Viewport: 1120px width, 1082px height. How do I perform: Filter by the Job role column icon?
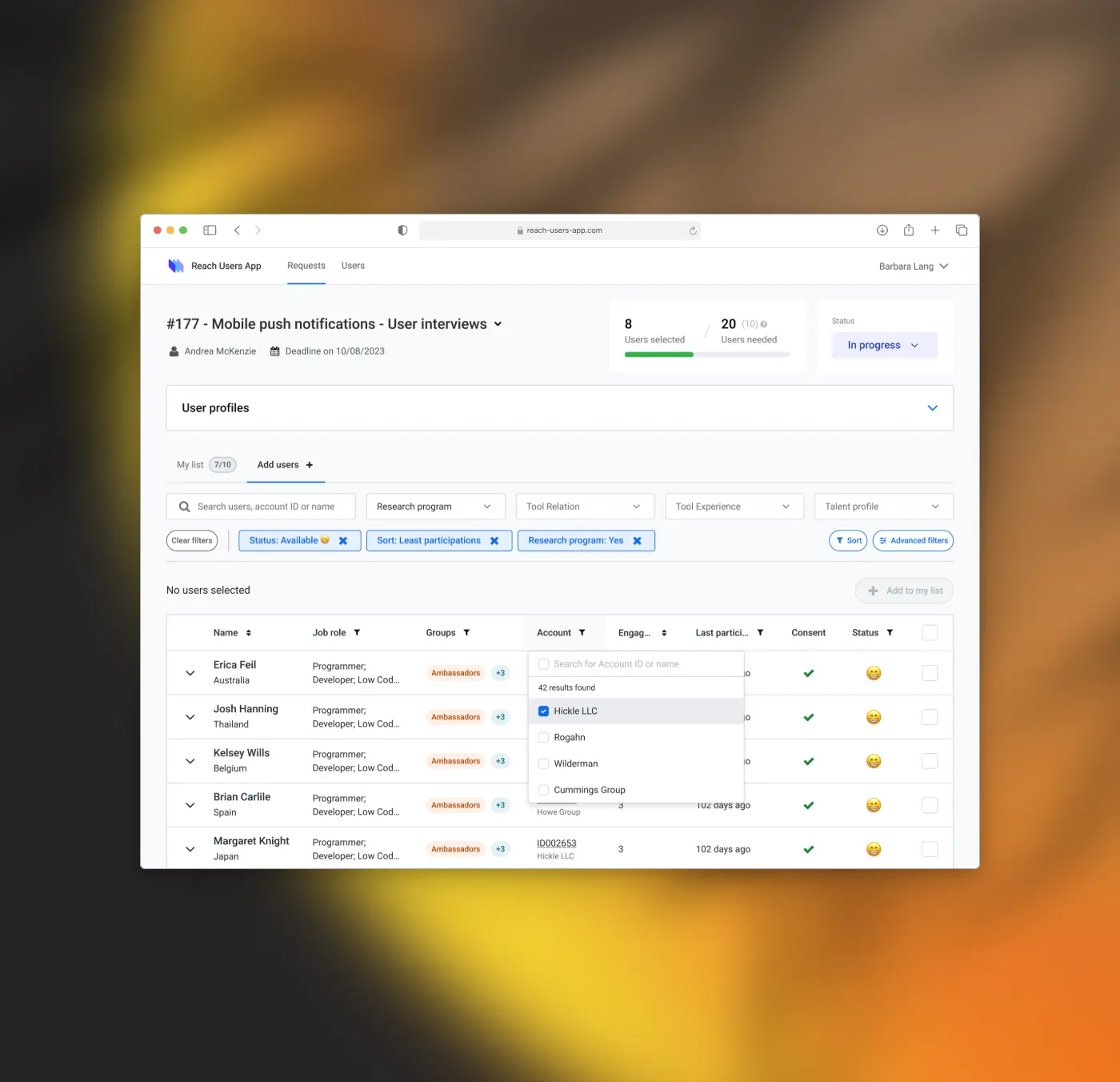pos(357,633)
